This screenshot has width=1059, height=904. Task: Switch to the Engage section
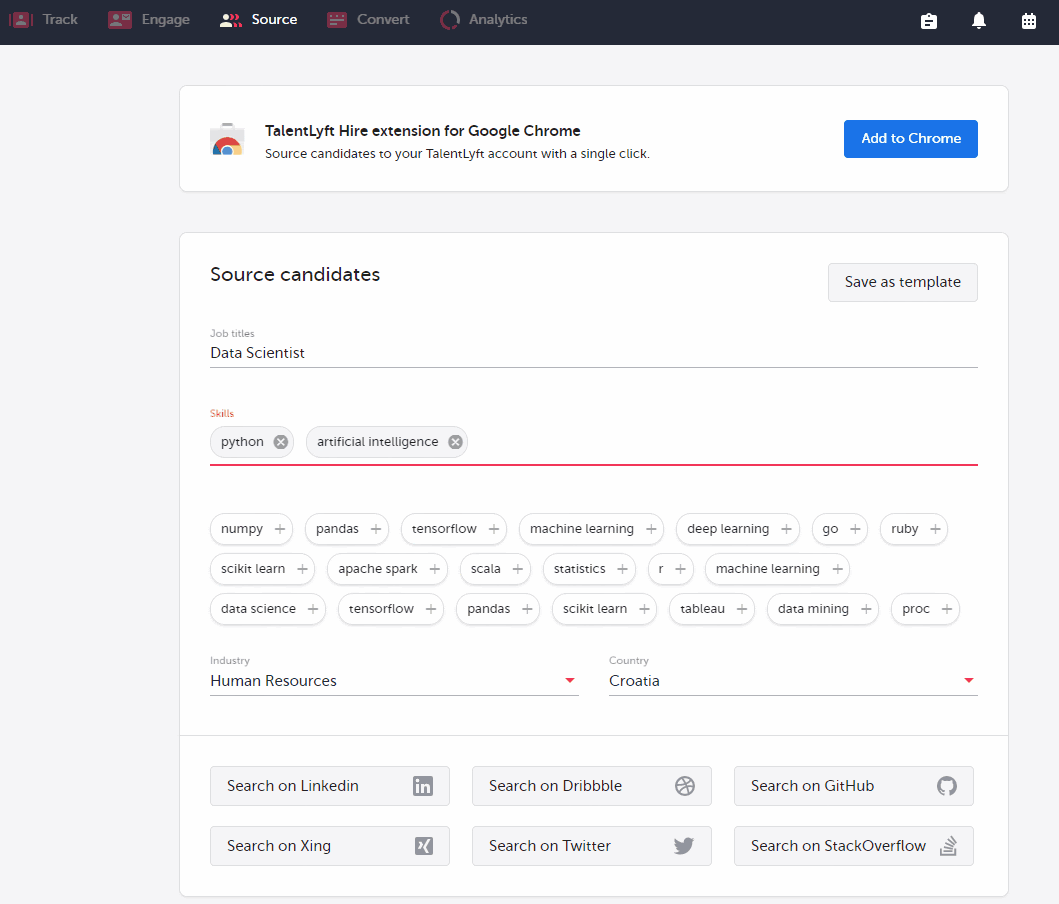pos(148,19)
